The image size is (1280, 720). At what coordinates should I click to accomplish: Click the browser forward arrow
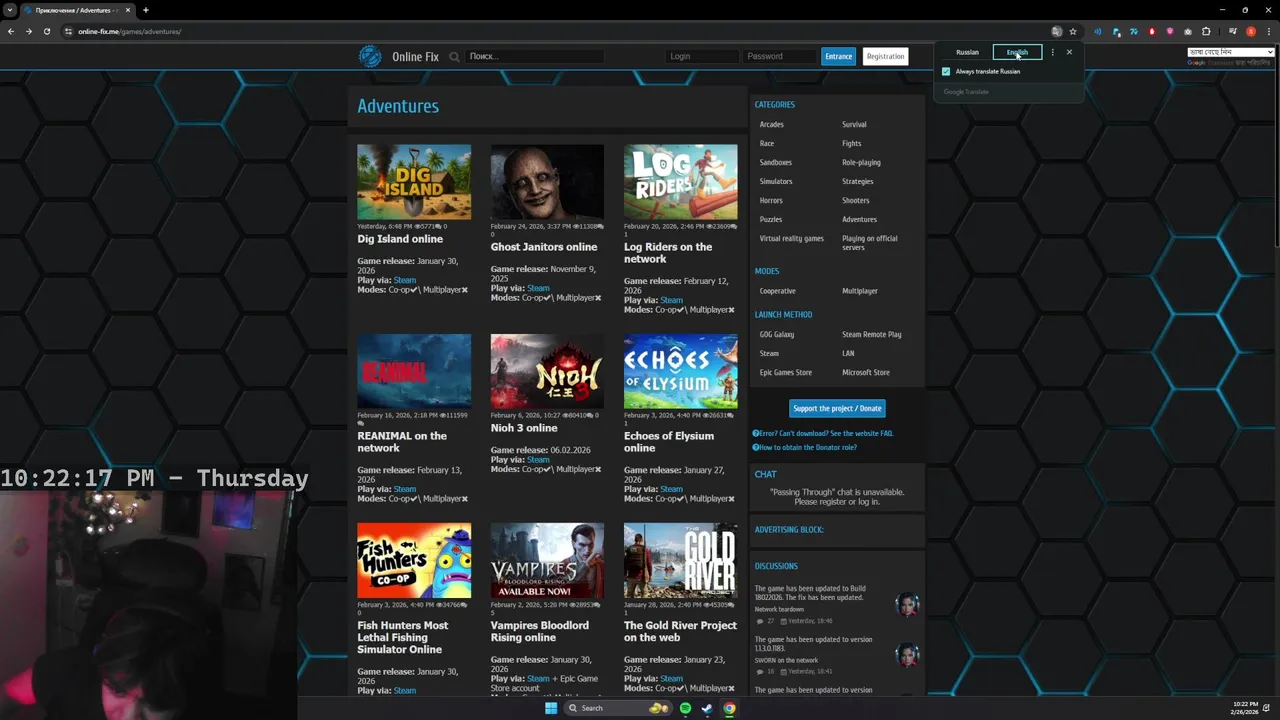pyautogui.click(x=28, y=31)
